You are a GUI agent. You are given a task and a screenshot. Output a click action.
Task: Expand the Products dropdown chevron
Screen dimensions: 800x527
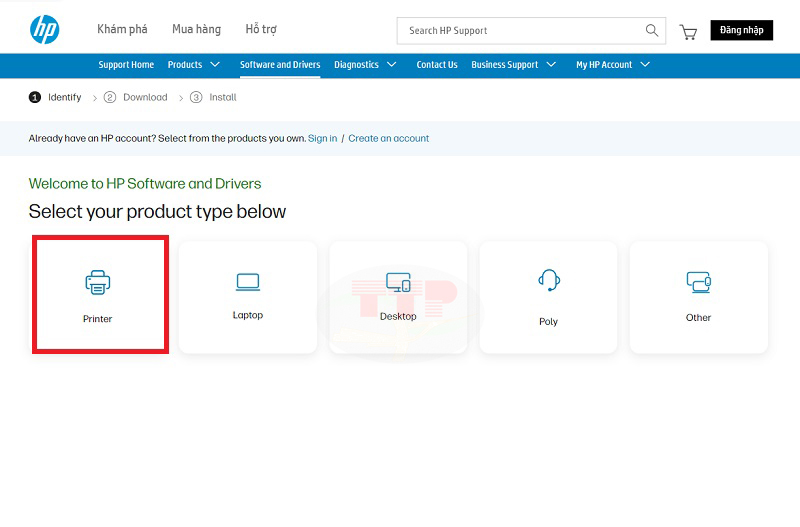pyautogui.click(x=215, y=64)
